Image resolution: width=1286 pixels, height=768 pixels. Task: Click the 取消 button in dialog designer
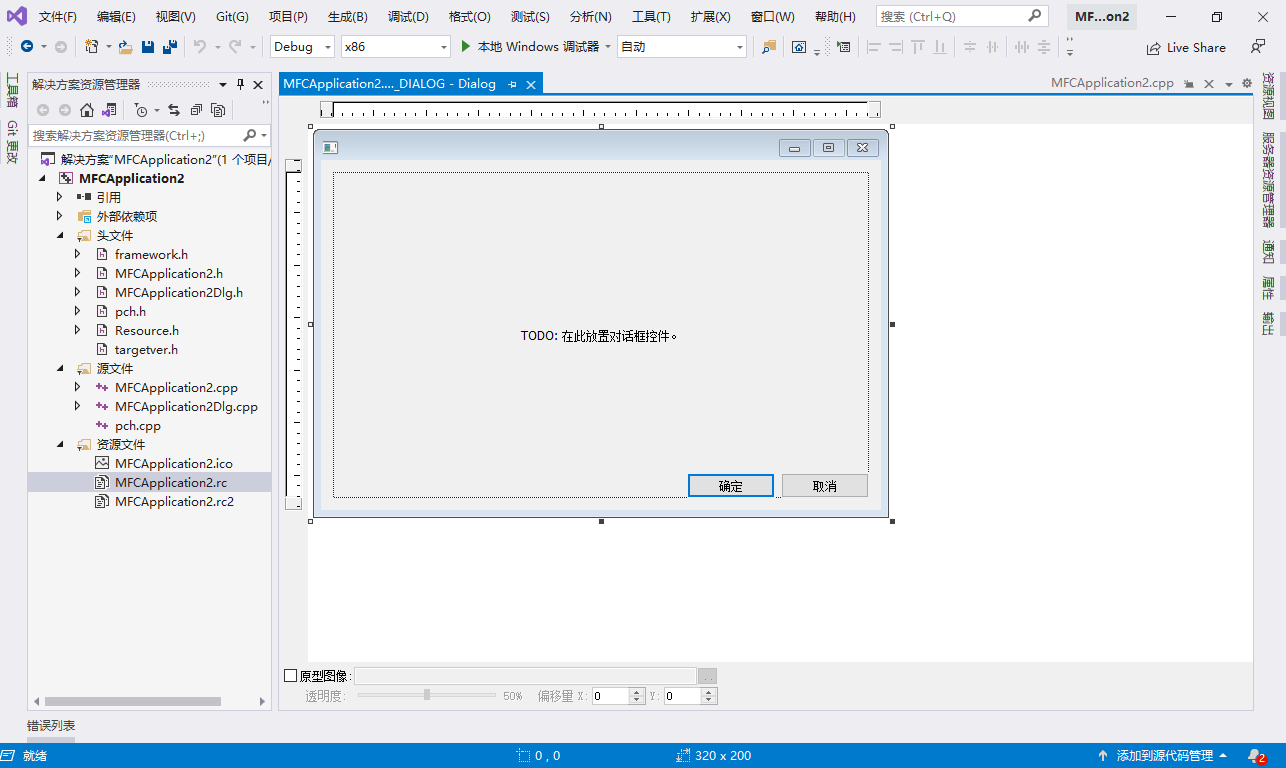[x=825, y=486]
